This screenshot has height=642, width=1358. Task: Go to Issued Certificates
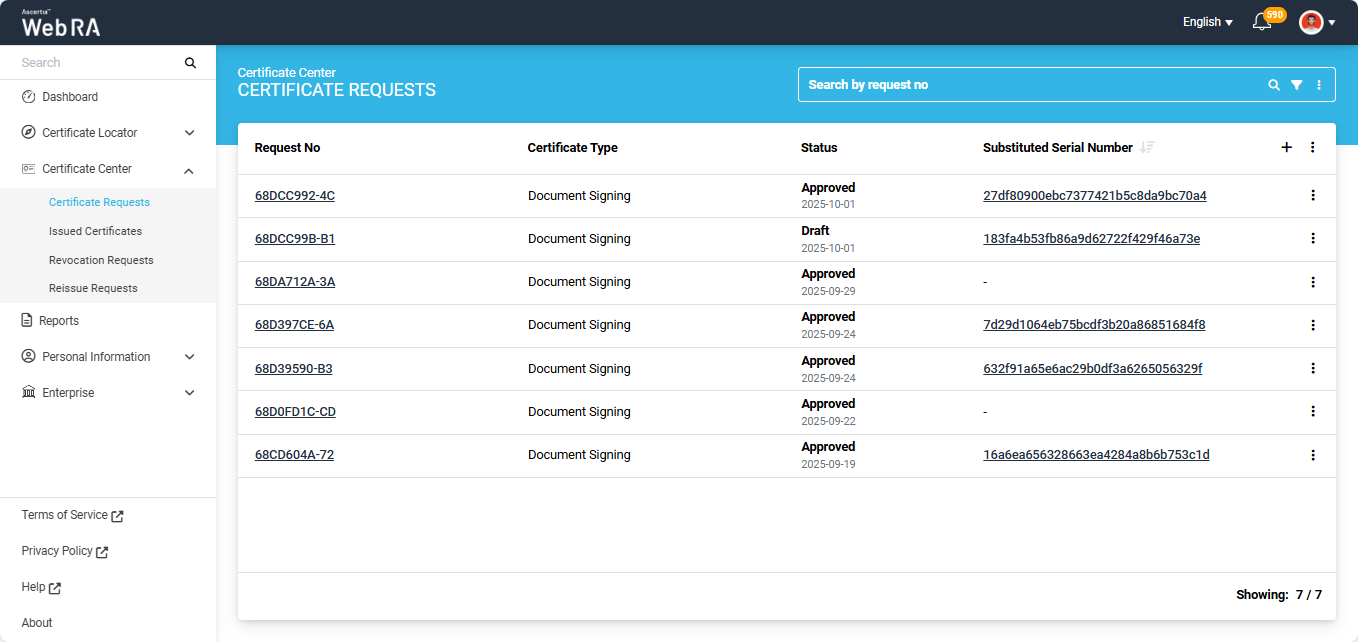95,231
